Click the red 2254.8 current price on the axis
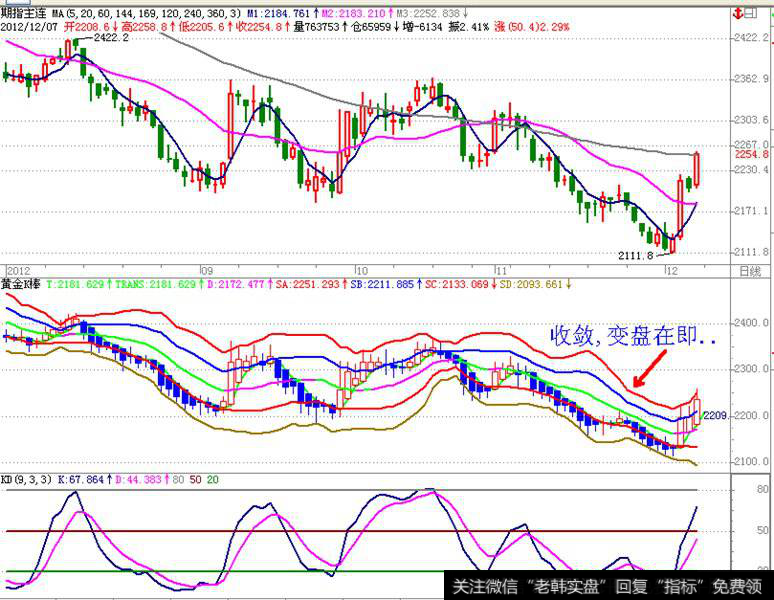The width and height of the screenshot is (774, 600). click(751, 154)
